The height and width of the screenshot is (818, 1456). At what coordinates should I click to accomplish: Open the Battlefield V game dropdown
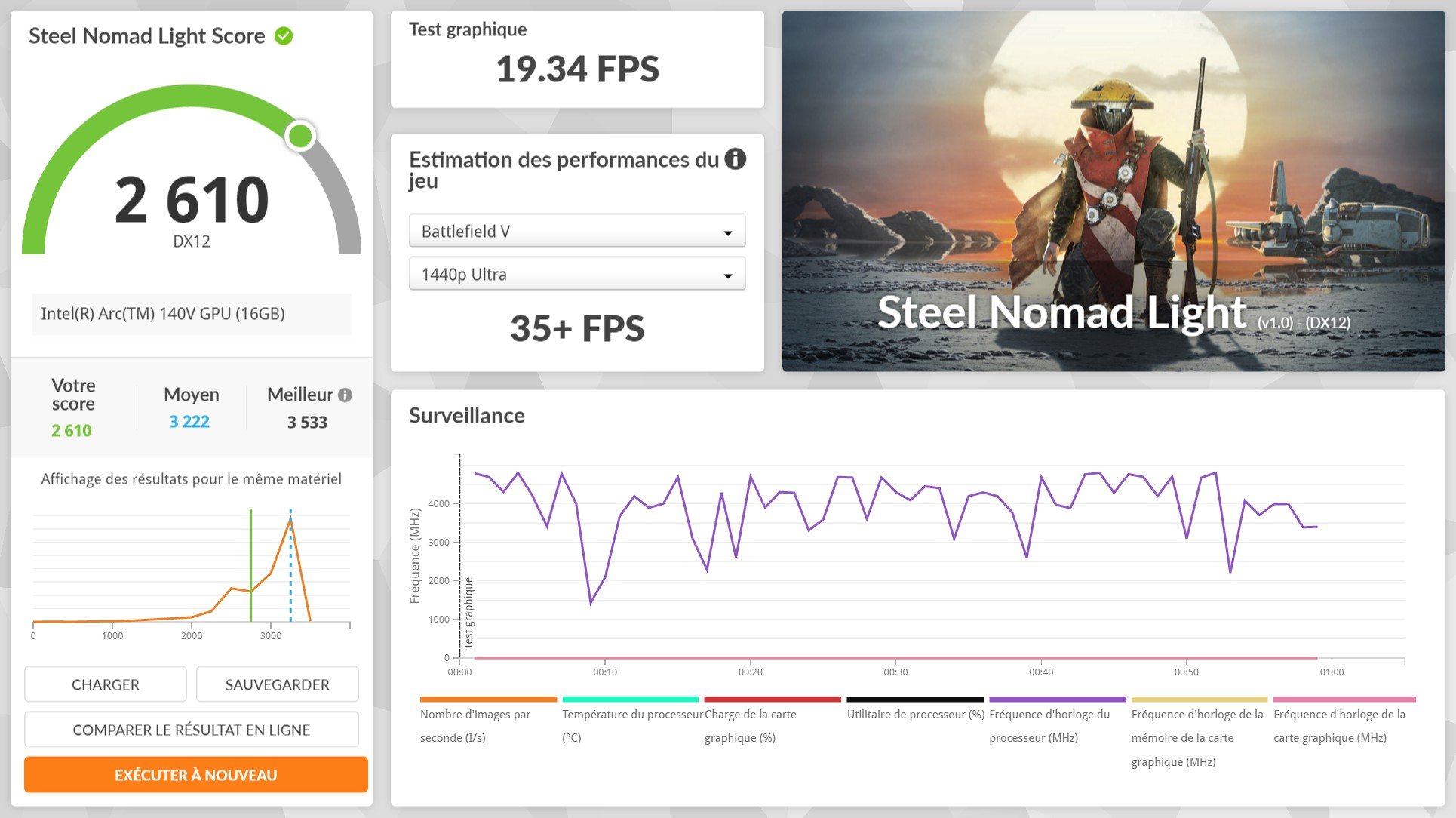[x=577, y=231]
